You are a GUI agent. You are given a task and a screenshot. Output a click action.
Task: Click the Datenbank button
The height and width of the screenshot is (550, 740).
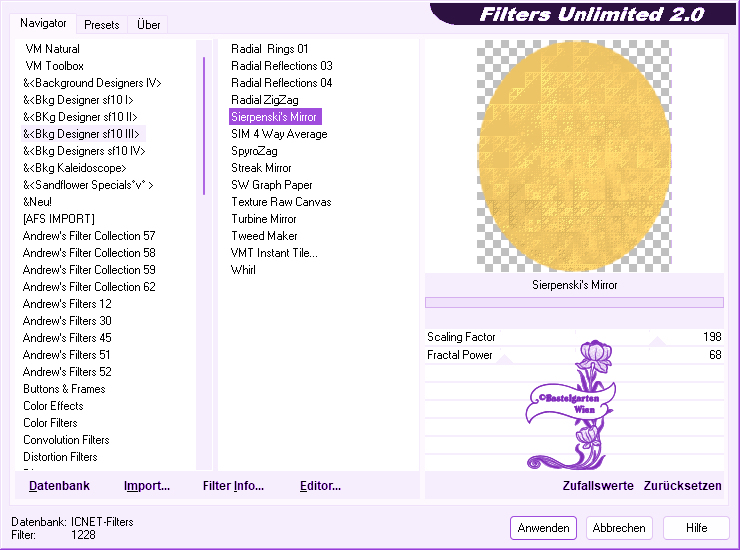pos(59,486)
